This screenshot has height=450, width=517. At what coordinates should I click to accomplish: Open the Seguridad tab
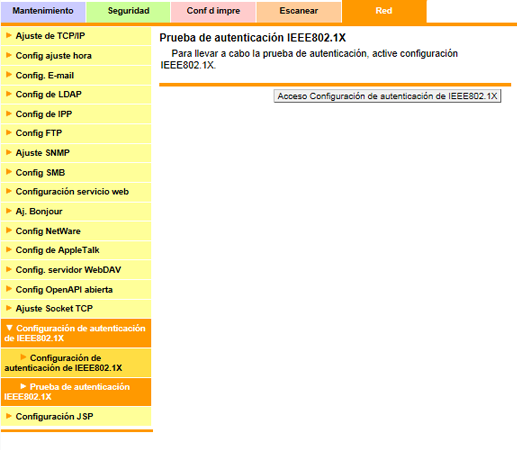pyautogui.click(x=128, y=11)
